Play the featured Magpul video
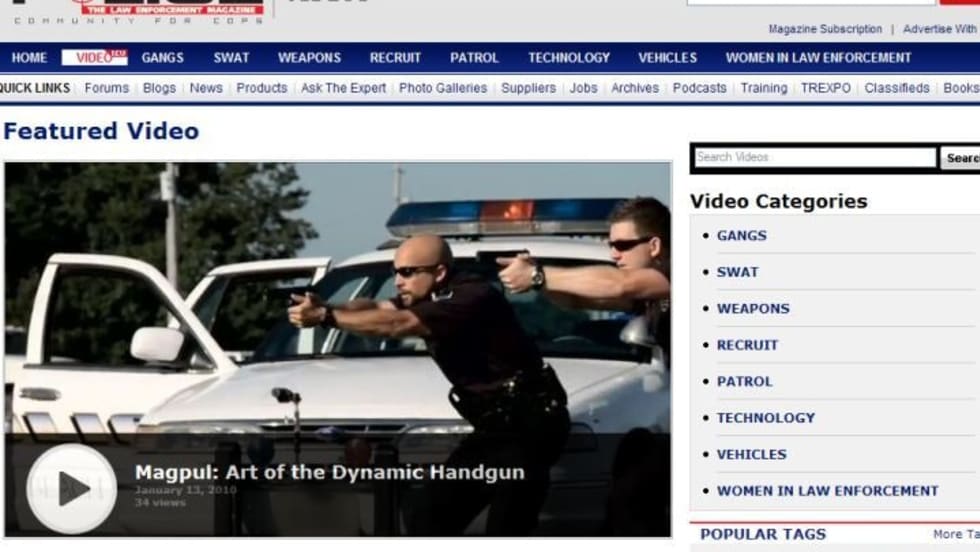Viewport: 980px width, 552px height. [71, 488]
